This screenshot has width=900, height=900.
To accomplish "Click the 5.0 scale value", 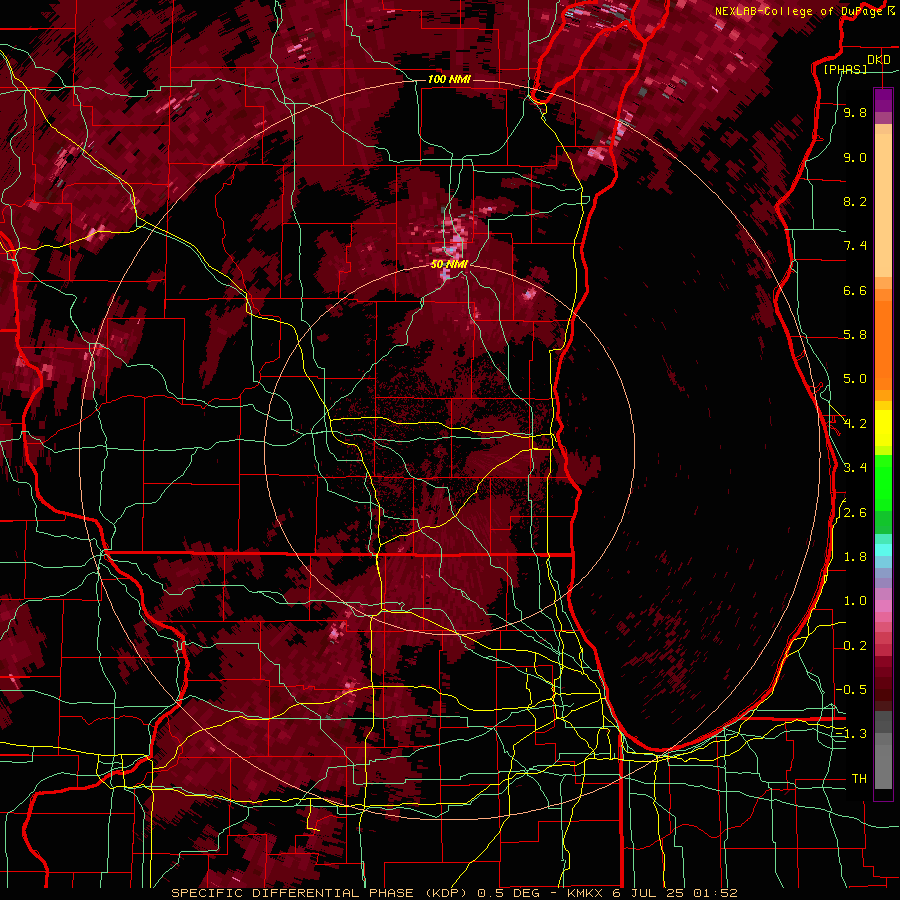I will [x=855, y=379].
